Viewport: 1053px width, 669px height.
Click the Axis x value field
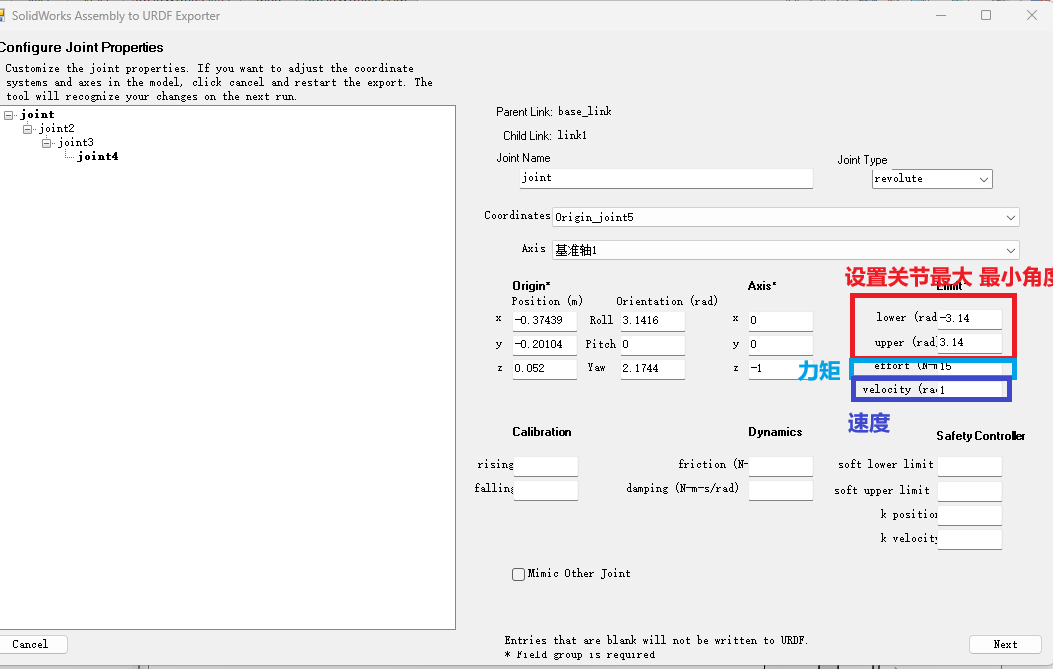pos(780,320)
